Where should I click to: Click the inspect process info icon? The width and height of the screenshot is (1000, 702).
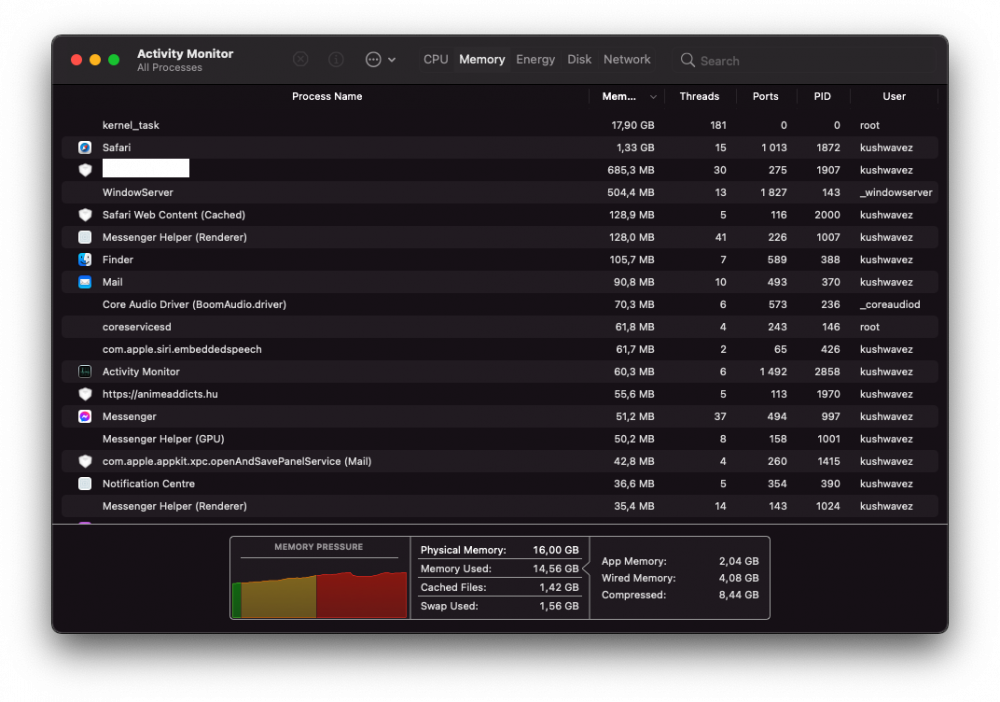pyautogui.click(x=336, y=59)
